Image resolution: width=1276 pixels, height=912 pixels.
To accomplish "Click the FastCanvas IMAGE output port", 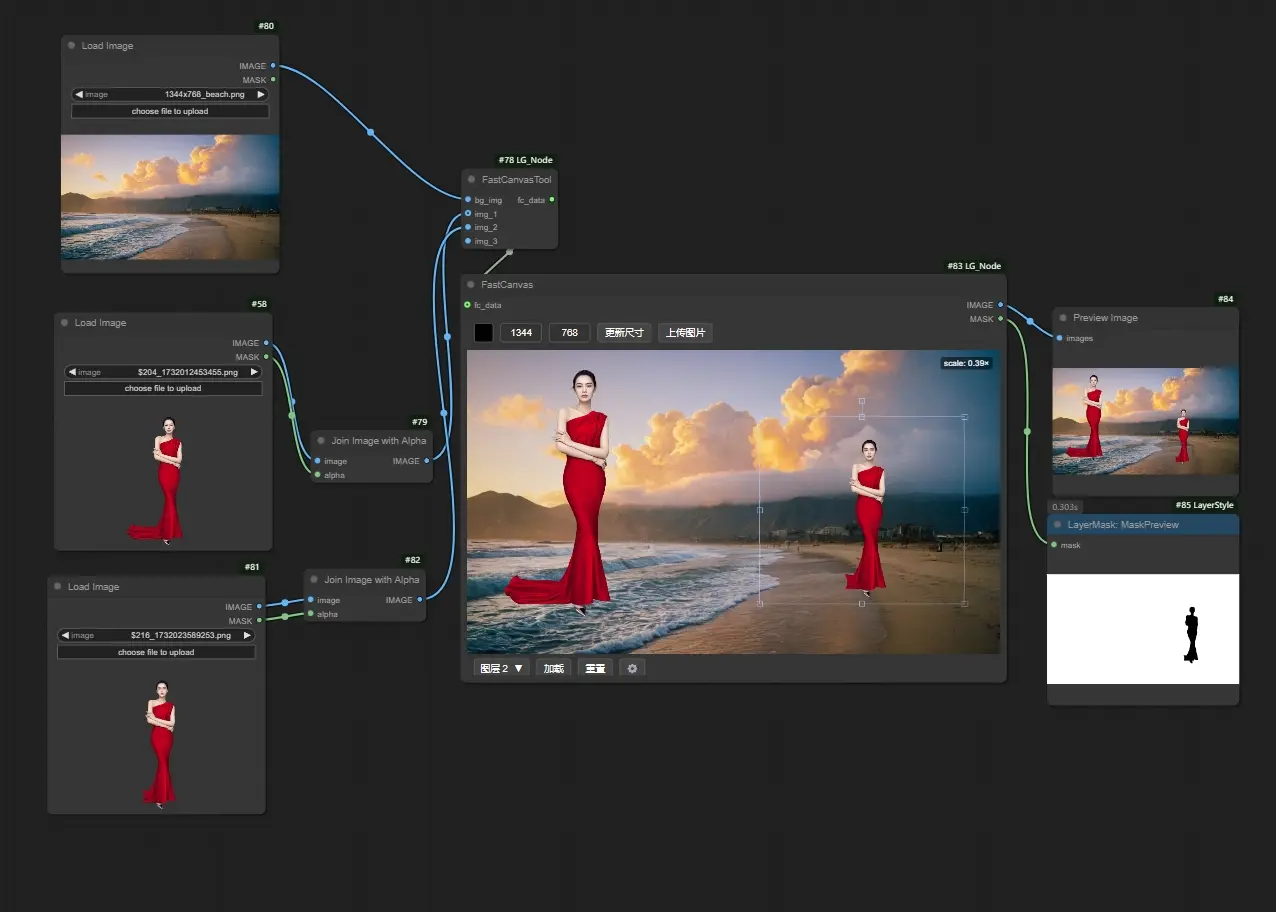I will pyautogui.click(x=1001, y=305).
